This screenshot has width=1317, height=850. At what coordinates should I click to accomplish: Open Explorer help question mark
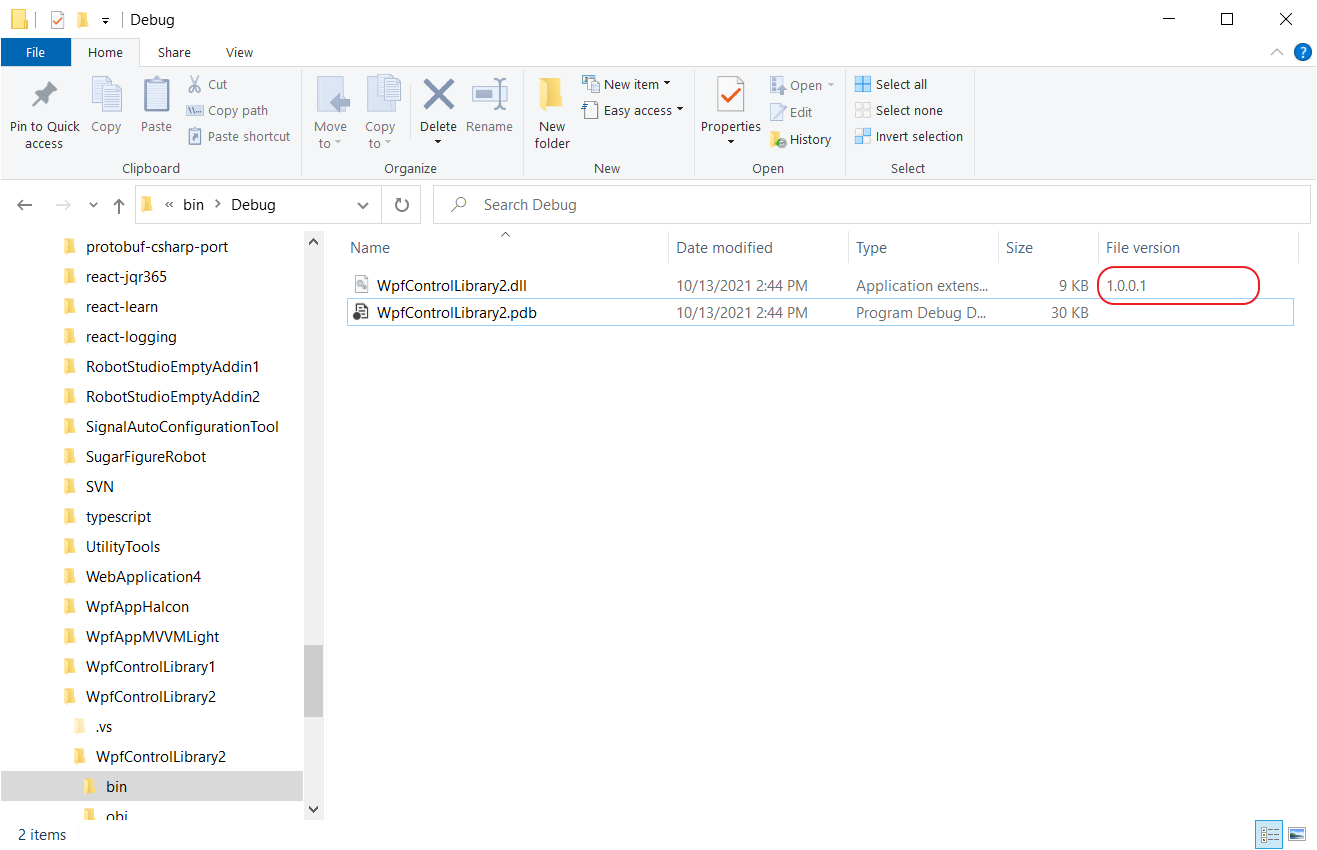[x=1303, y=53]
